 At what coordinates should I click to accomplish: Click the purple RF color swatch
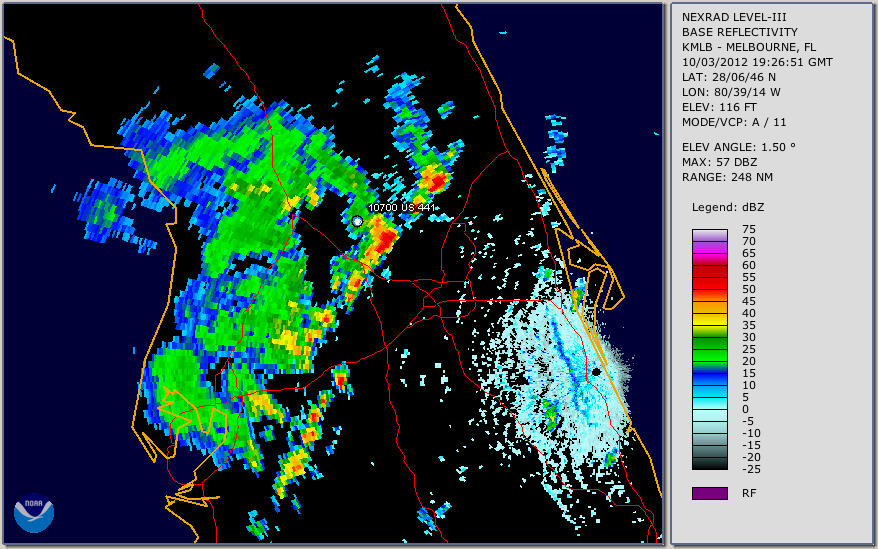point(709,493)
